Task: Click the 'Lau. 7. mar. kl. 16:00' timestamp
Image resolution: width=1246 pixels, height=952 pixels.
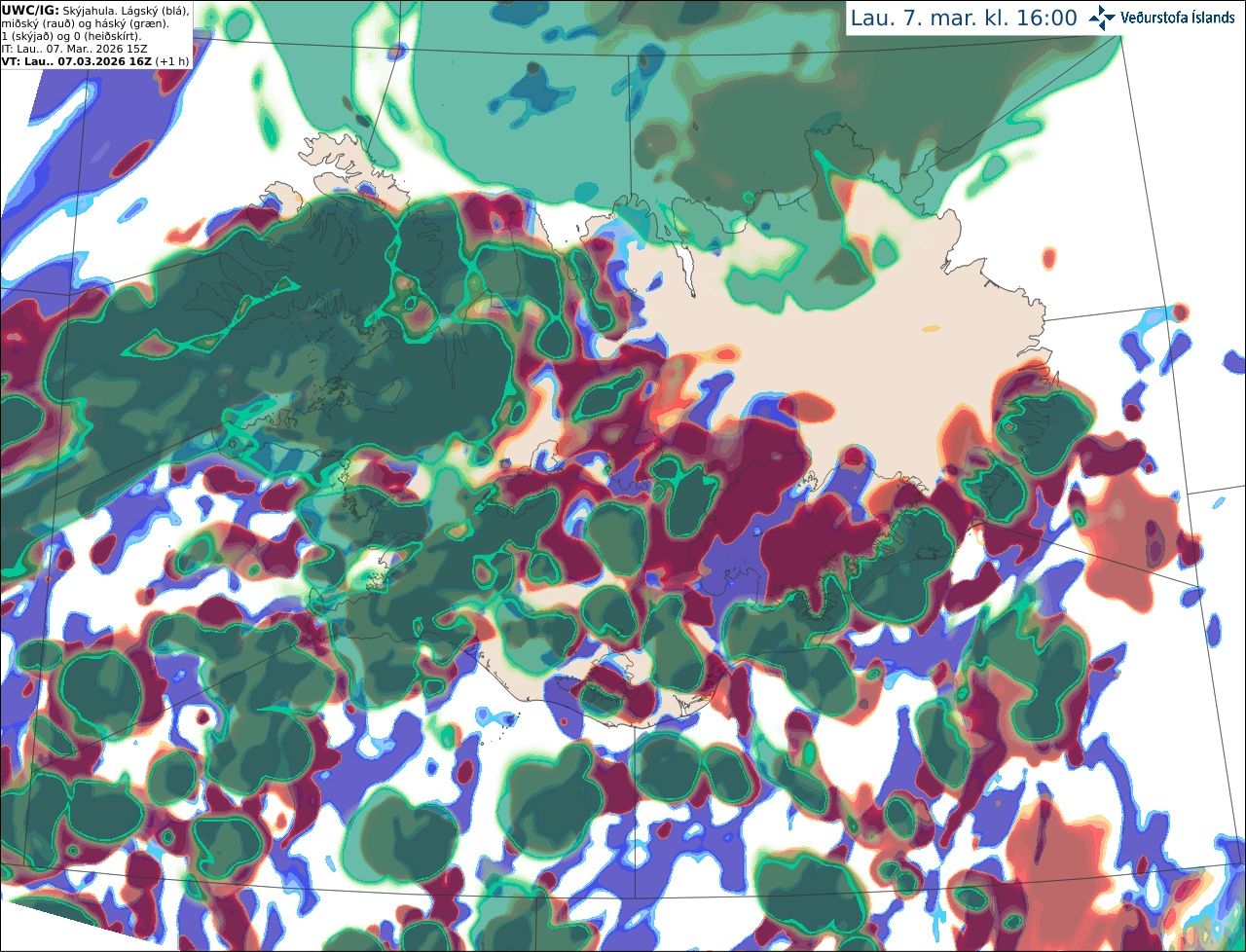Action: [x=964, y=18]
